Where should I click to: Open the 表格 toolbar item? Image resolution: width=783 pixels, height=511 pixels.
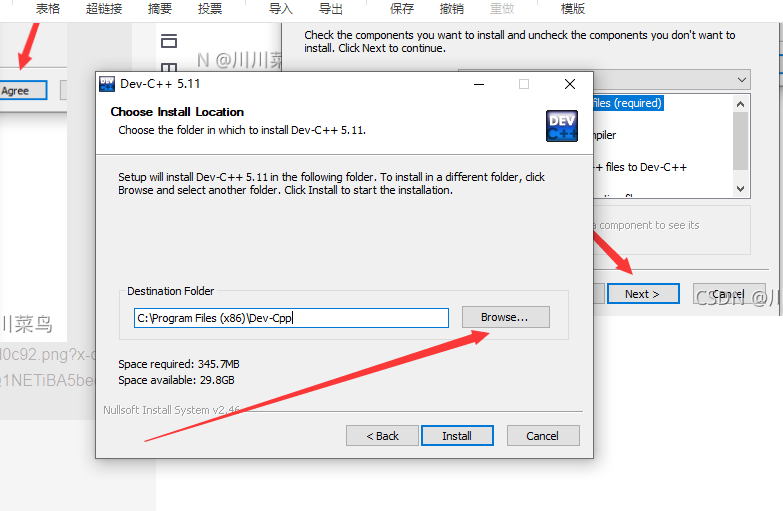click(48, 8)
